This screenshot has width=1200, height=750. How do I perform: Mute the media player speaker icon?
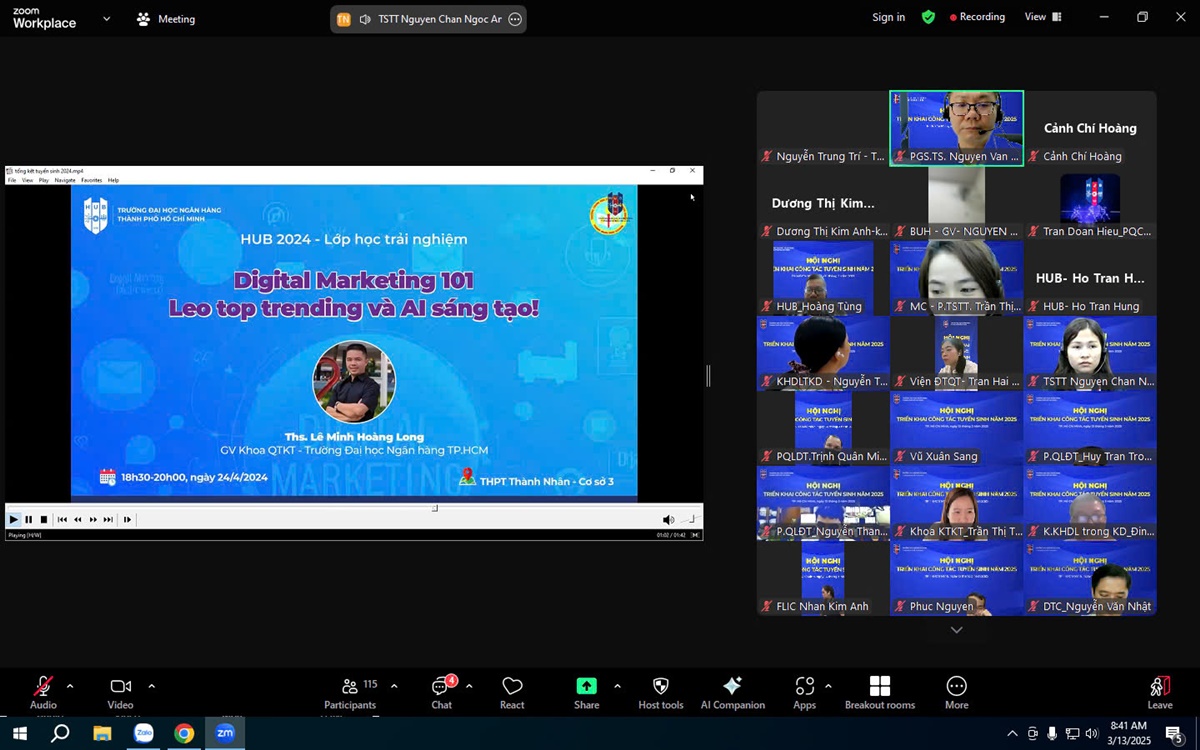click(x=668, y=519)
